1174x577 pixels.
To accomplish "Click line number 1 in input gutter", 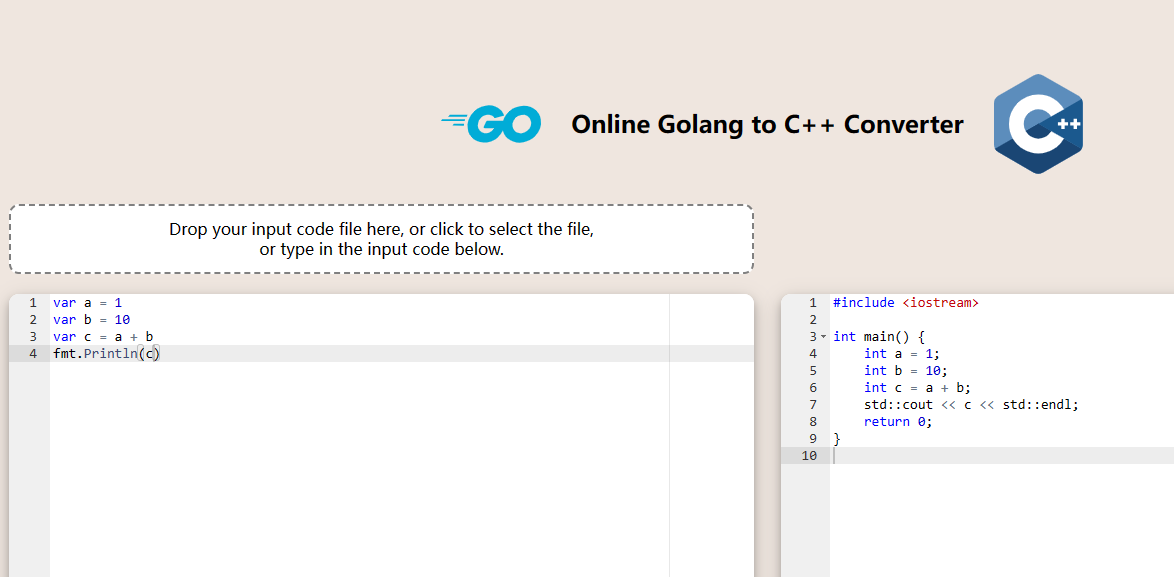I will pos(33,302).
